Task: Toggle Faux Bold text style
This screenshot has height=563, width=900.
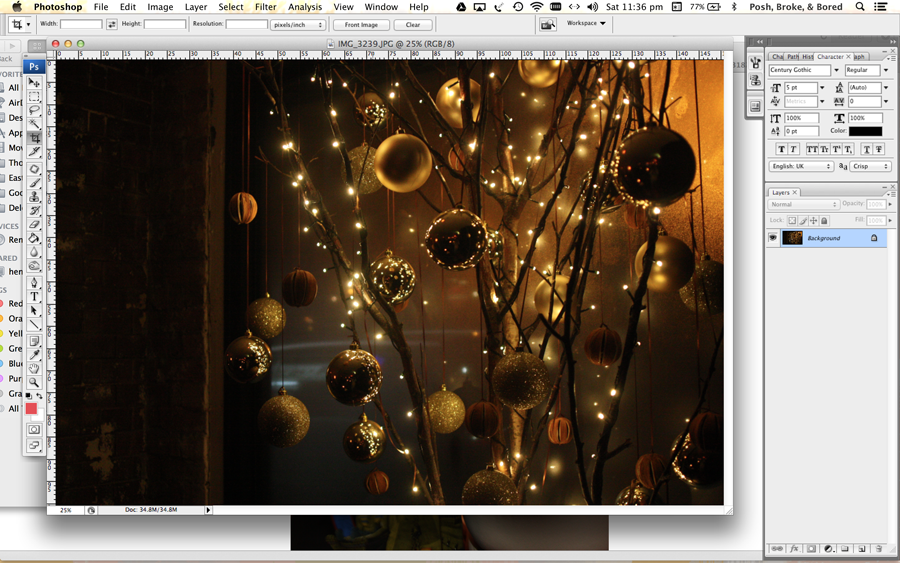Action: pos(781,149)
